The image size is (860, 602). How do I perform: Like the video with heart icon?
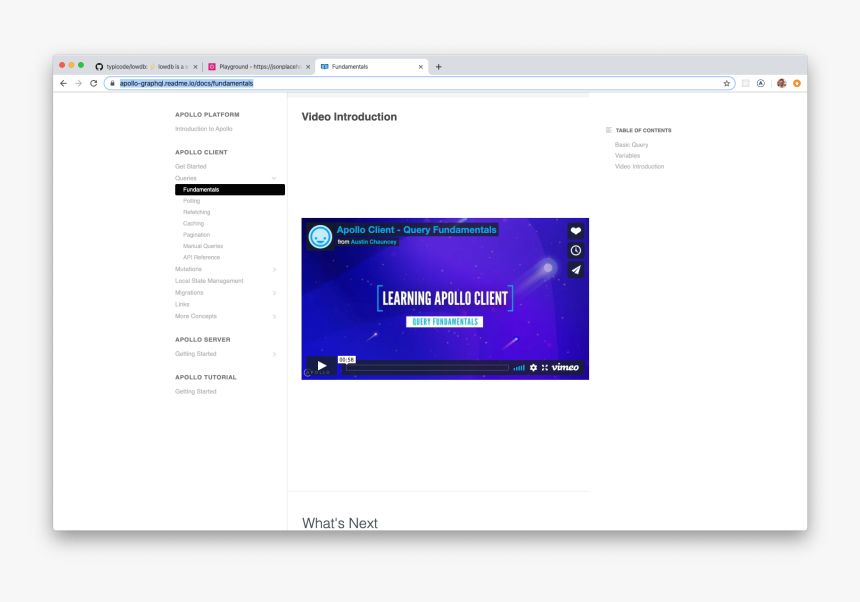575,231
